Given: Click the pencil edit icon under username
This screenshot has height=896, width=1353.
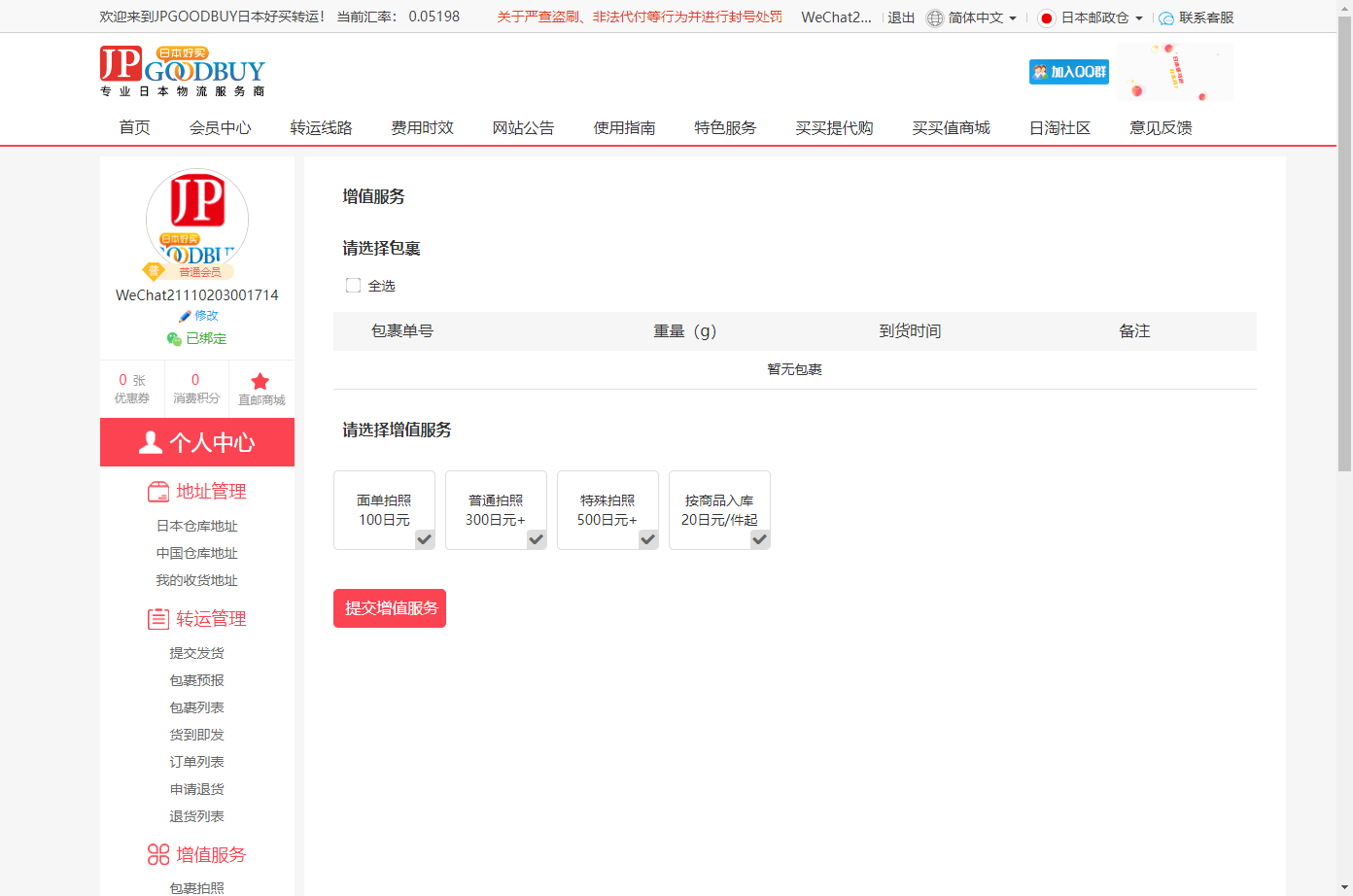Looking at the screenshot, I should click(185, 316).
